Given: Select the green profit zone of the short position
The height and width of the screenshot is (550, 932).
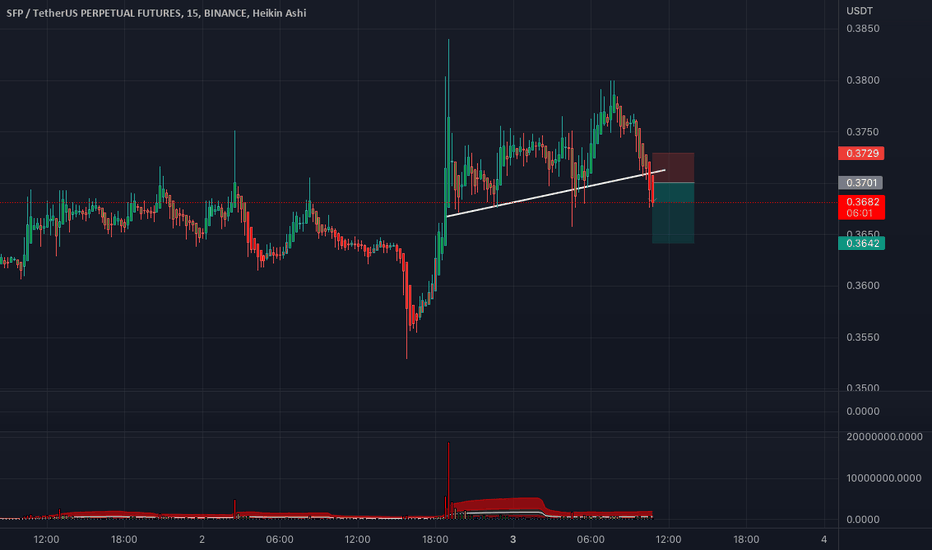Looking at the screenshot, I should 673,213.
